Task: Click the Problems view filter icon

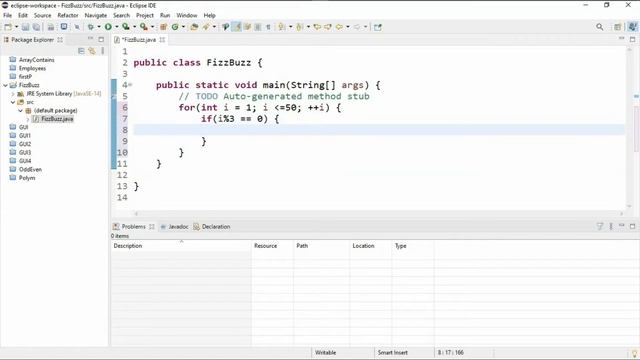Action: tap(600, 226)
